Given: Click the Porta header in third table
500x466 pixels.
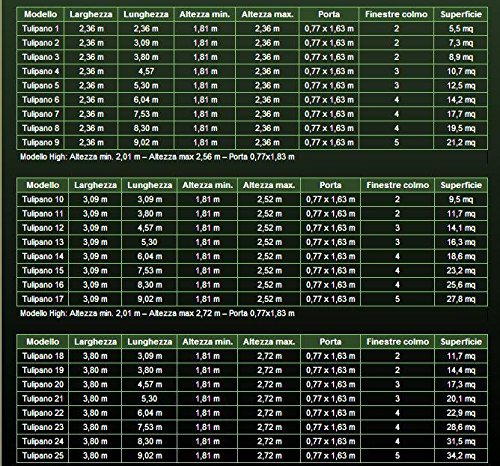Looking at the screenshot, I should pos(330,342).
